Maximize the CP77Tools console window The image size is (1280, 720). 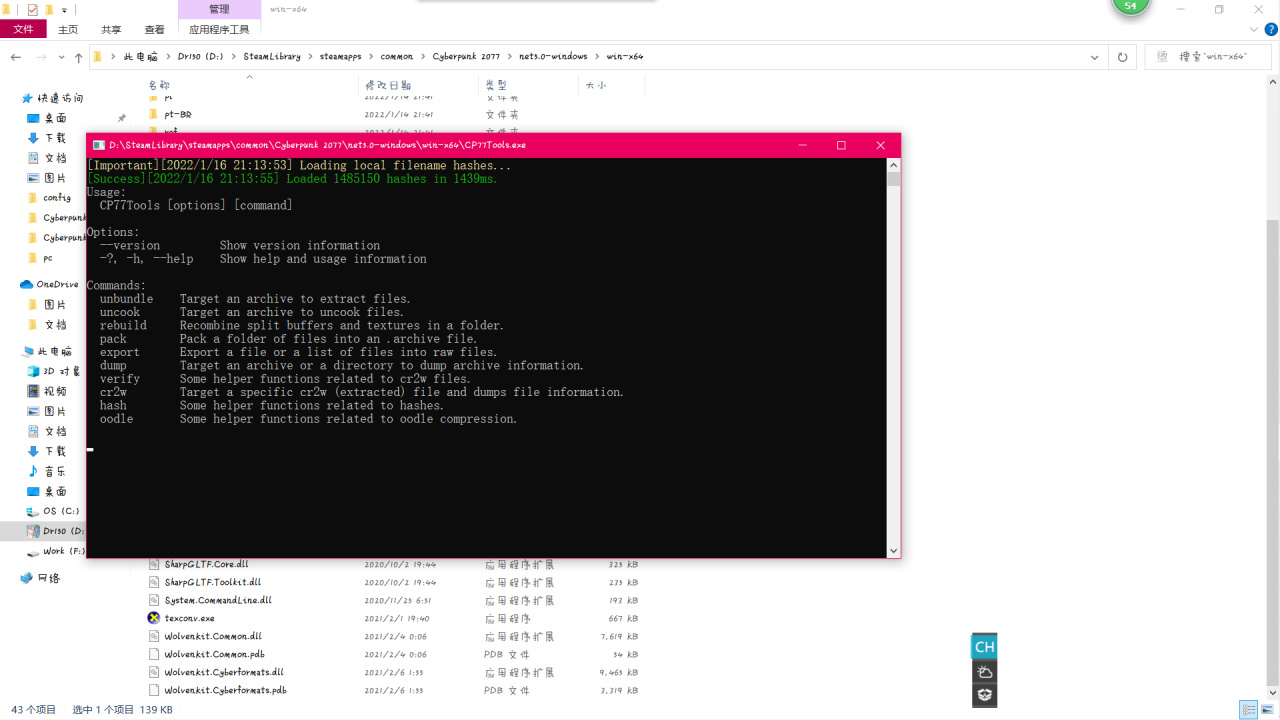pyautogui.click(x=841, y=145)
